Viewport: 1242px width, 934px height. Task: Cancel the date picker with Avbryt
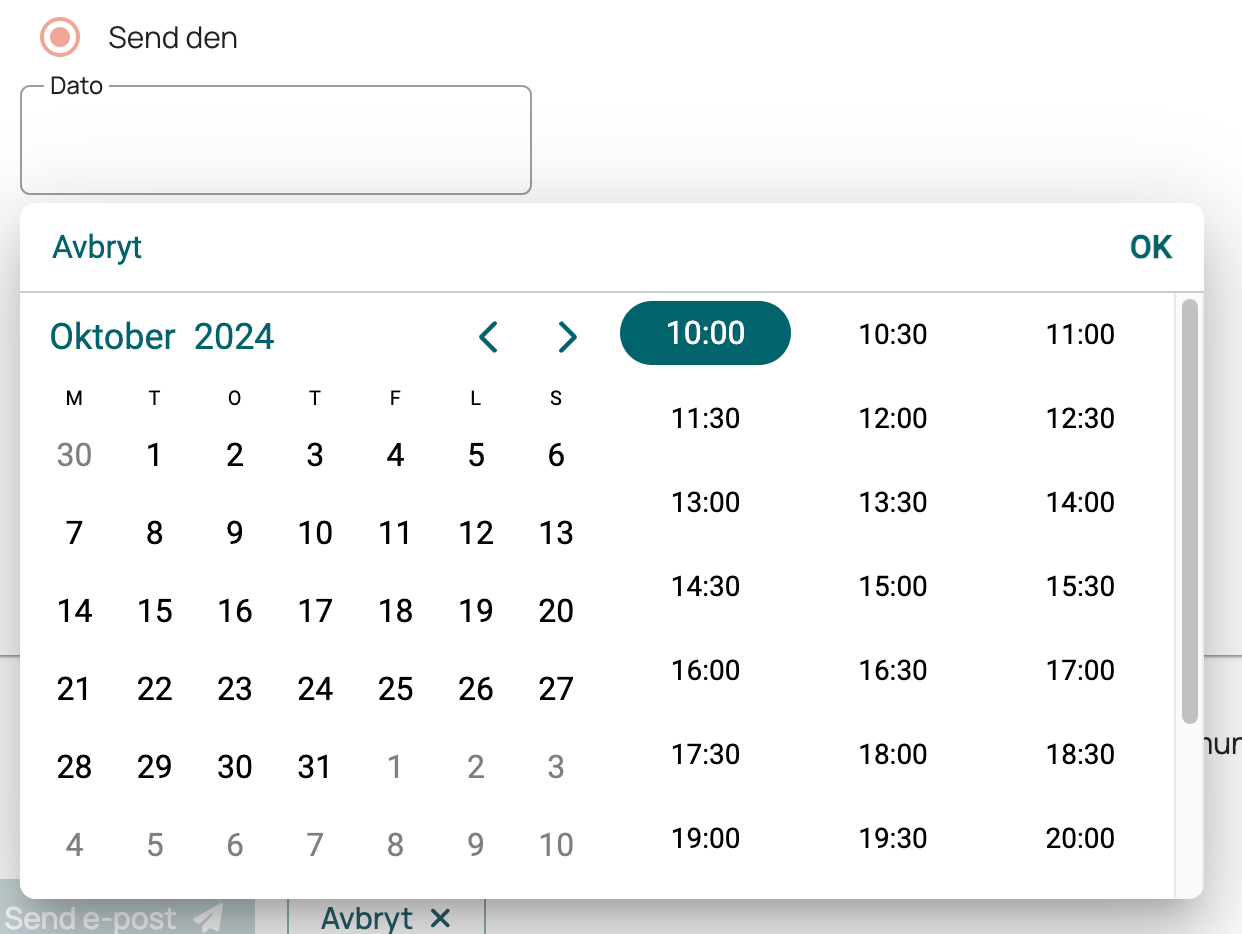coord(97,247)
